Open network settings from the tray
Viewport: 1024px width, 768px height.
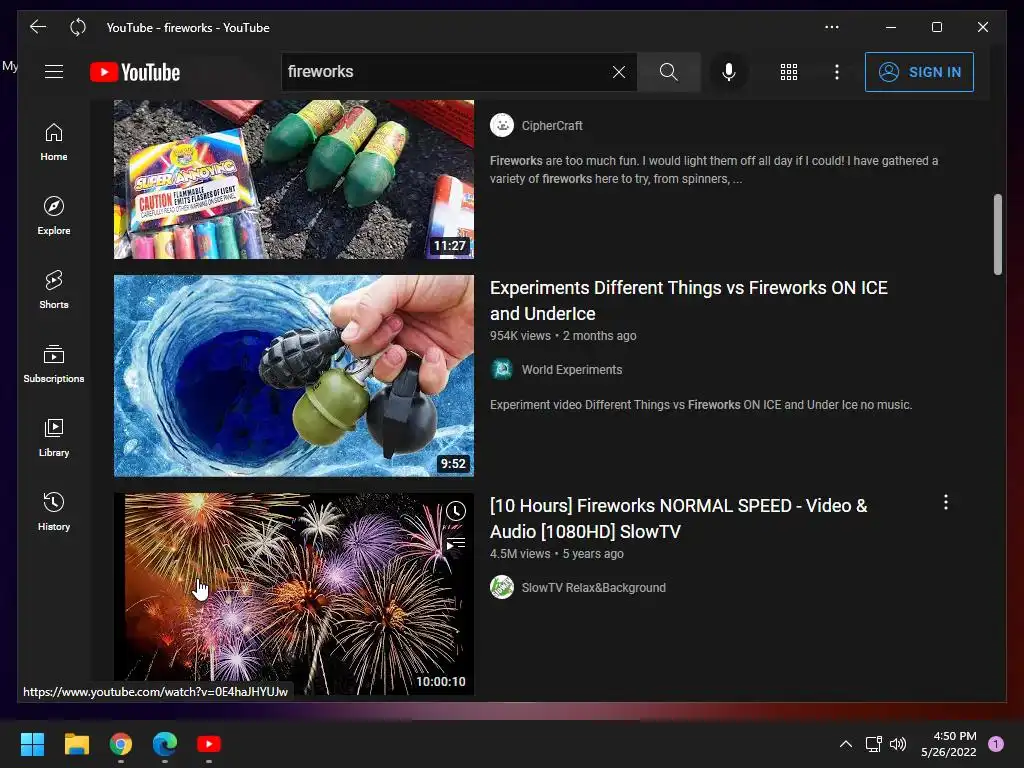[x=873, y=744]
